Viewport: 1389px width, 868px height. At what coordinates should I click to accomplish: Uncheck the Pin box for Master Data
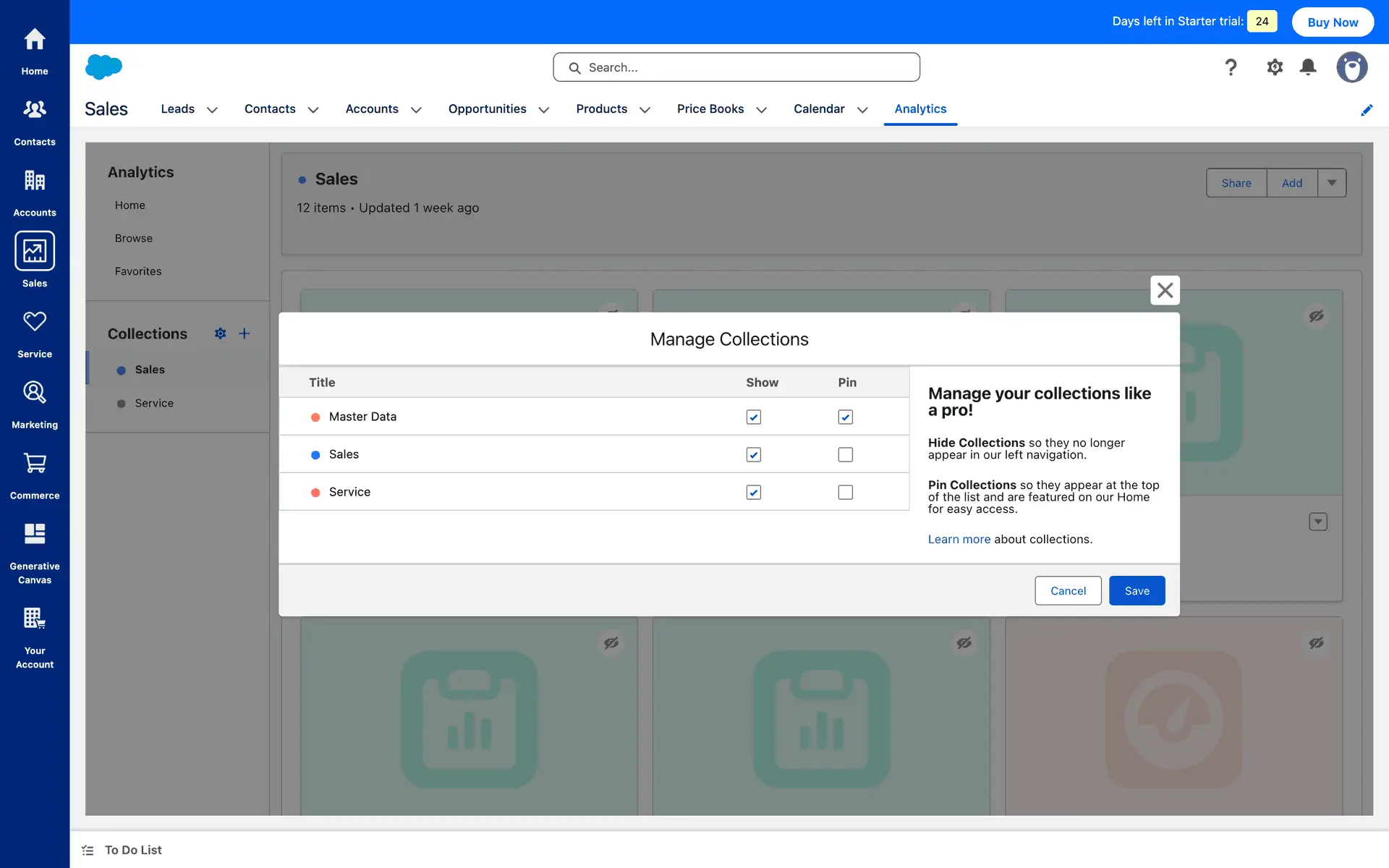tap(845, 417)
